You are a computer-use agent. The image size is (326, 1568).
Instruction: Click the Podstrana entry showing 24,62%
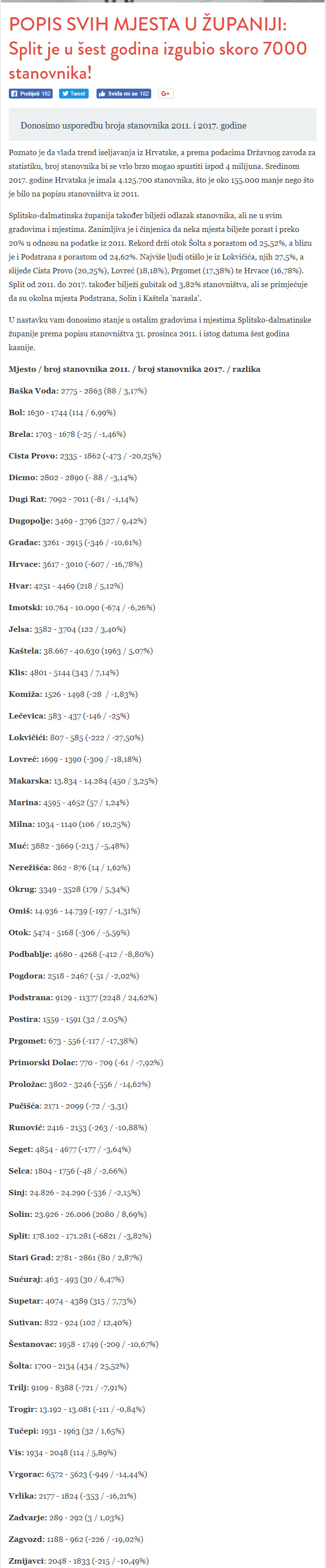point(83,998)
